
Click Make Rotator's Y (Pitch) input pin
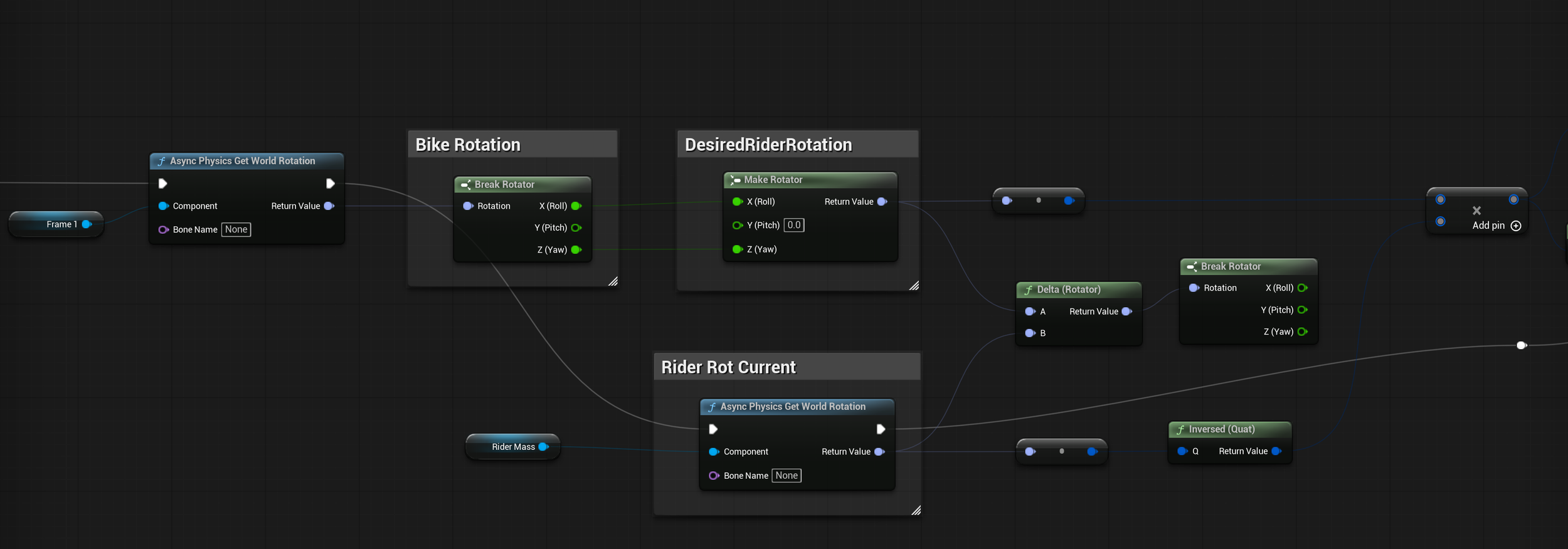(x=738, y=226)
